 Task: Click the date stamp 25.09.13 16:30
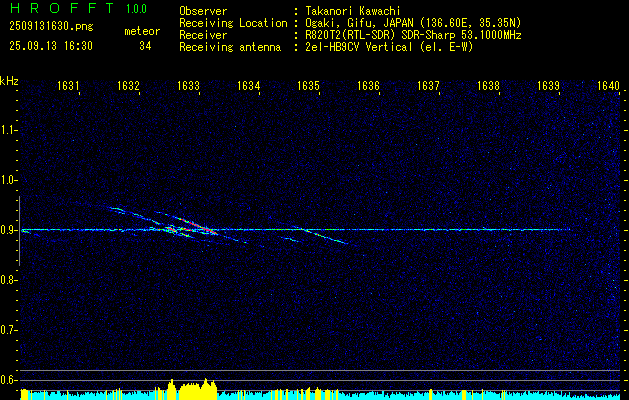click(x=51, y=46)
